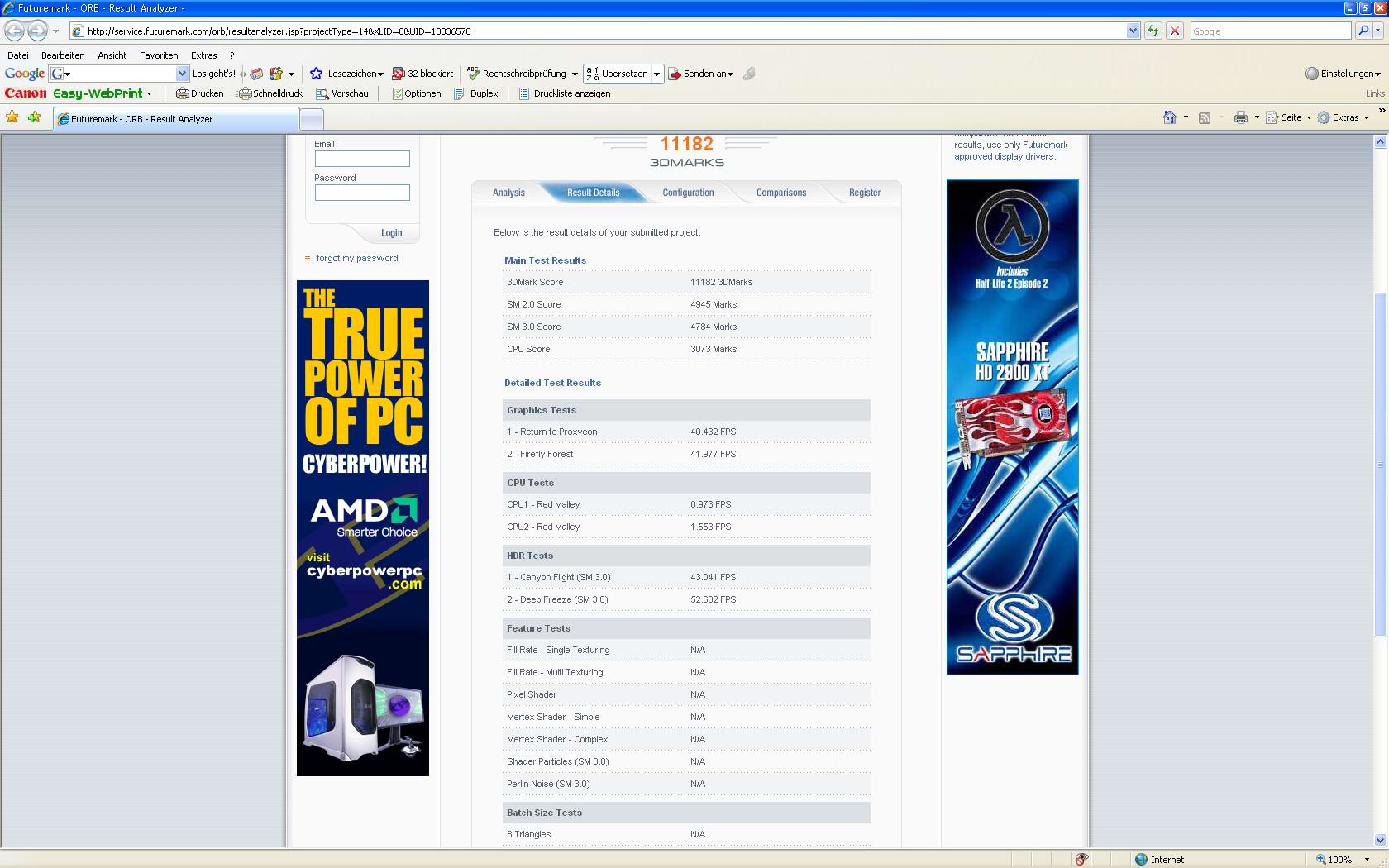
Task: Click Los geht's! search button
Action: (213, 74)
